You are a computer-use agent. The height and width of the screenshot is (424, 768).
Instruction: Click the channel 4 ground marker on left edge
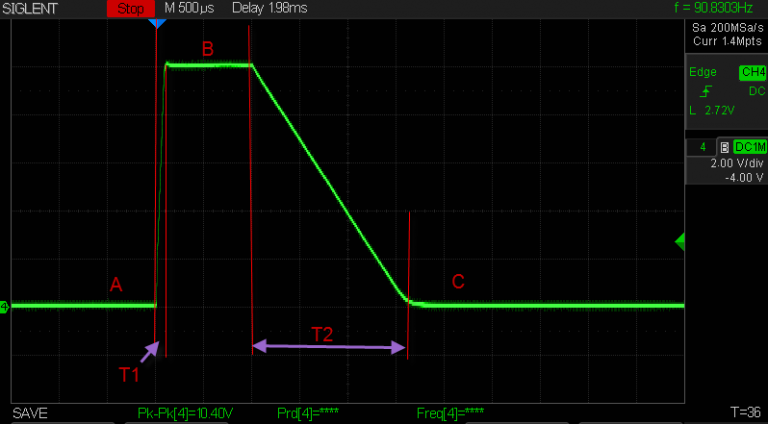(4, 306)
